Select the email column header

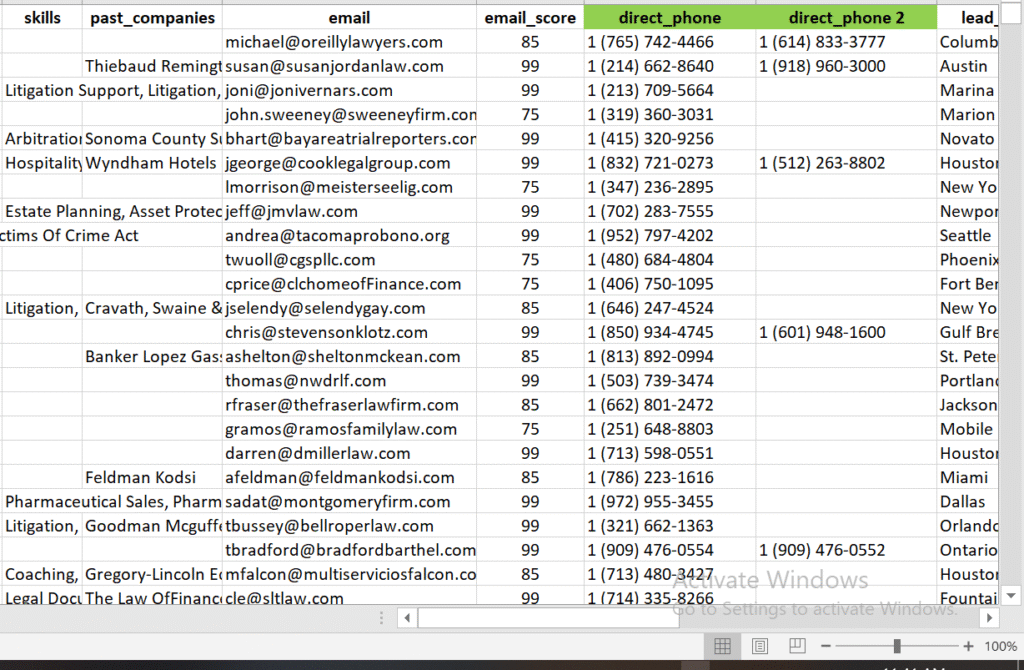click(349, 18)
